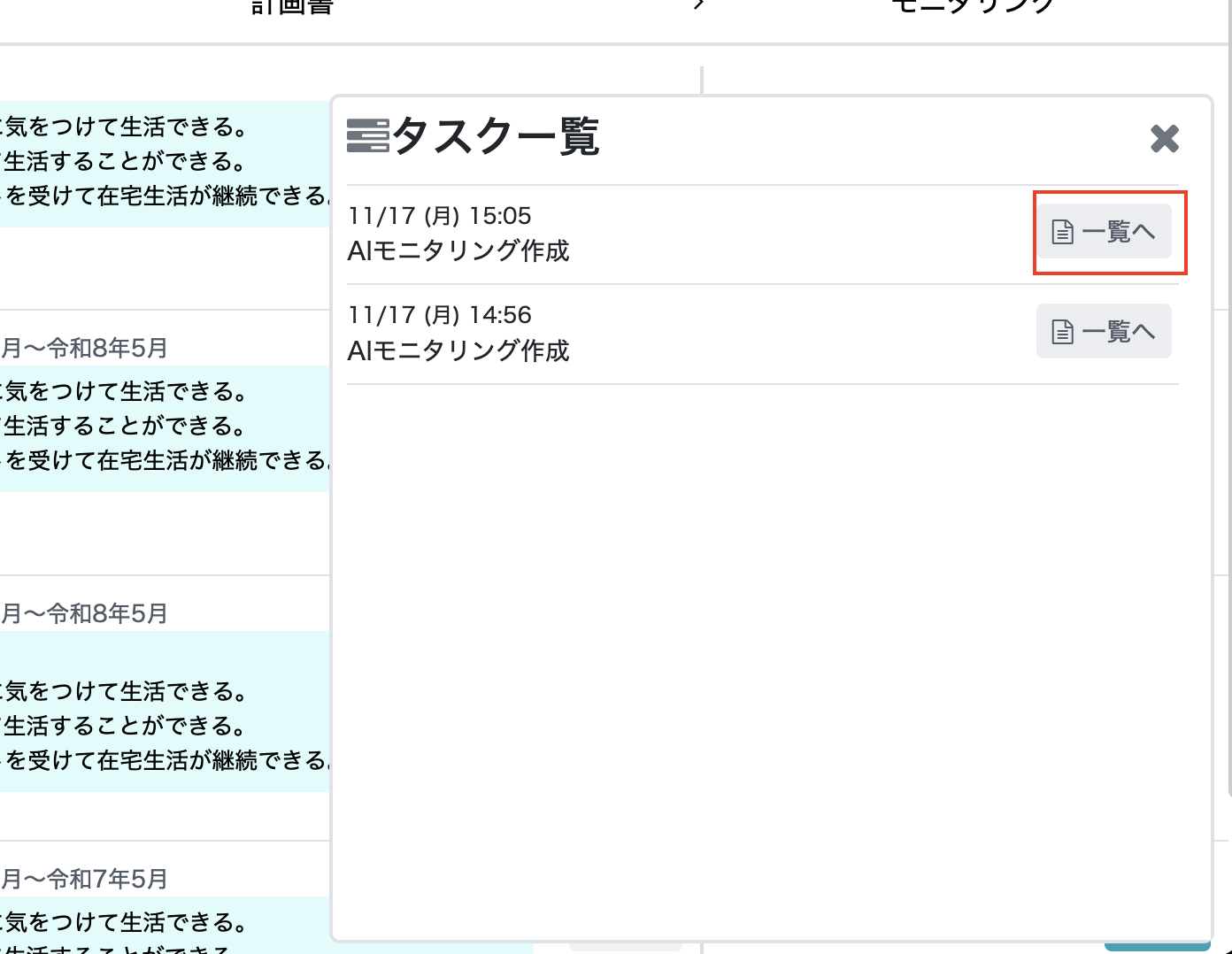Click the X icon to dismiss the task list
Screen dimensions: 1232x954
click(1165, 138)
